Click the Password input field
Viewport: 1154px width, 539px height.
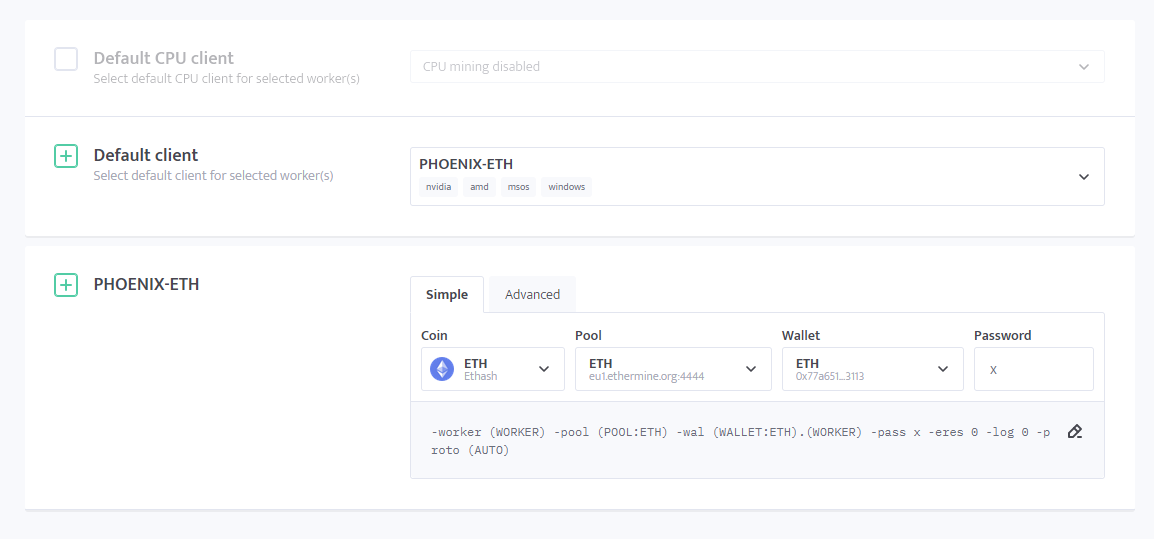tap(1033, 369)
